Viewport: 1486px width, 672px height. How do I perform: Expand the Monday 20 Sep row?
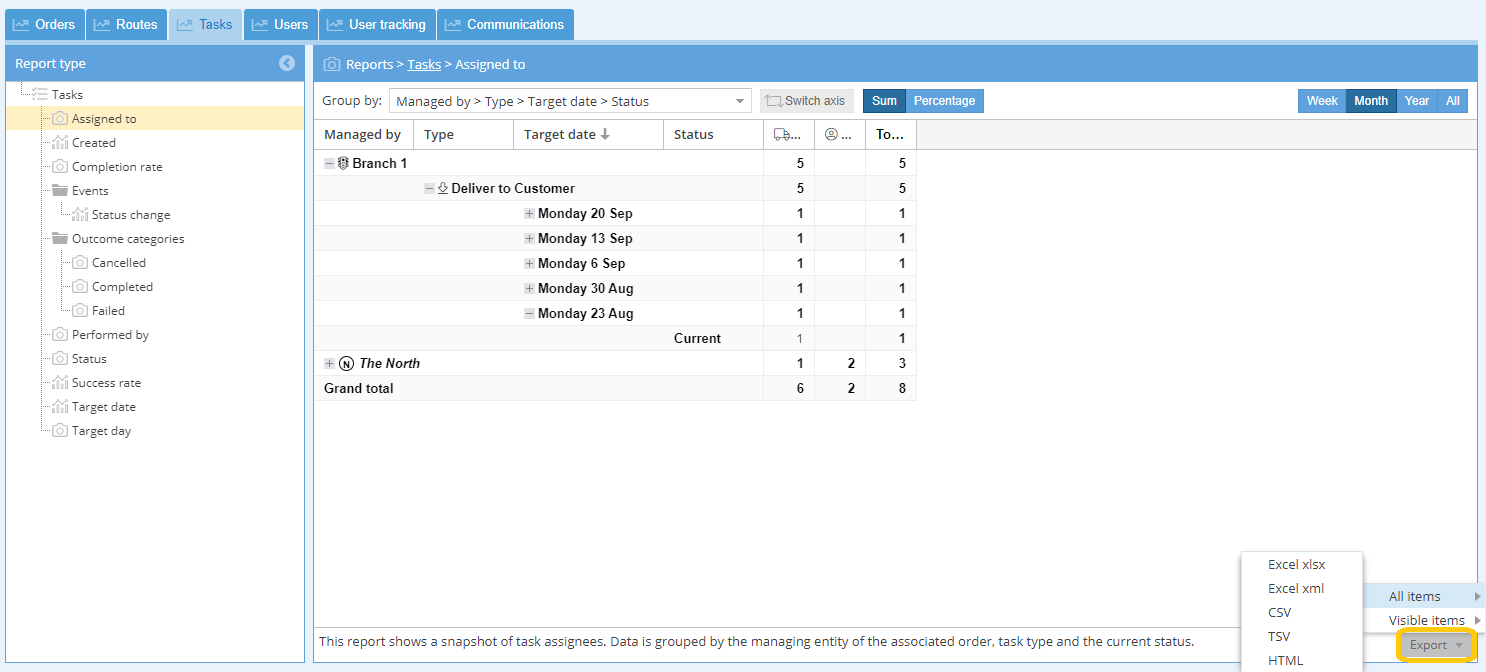click(x=530, y=213)
